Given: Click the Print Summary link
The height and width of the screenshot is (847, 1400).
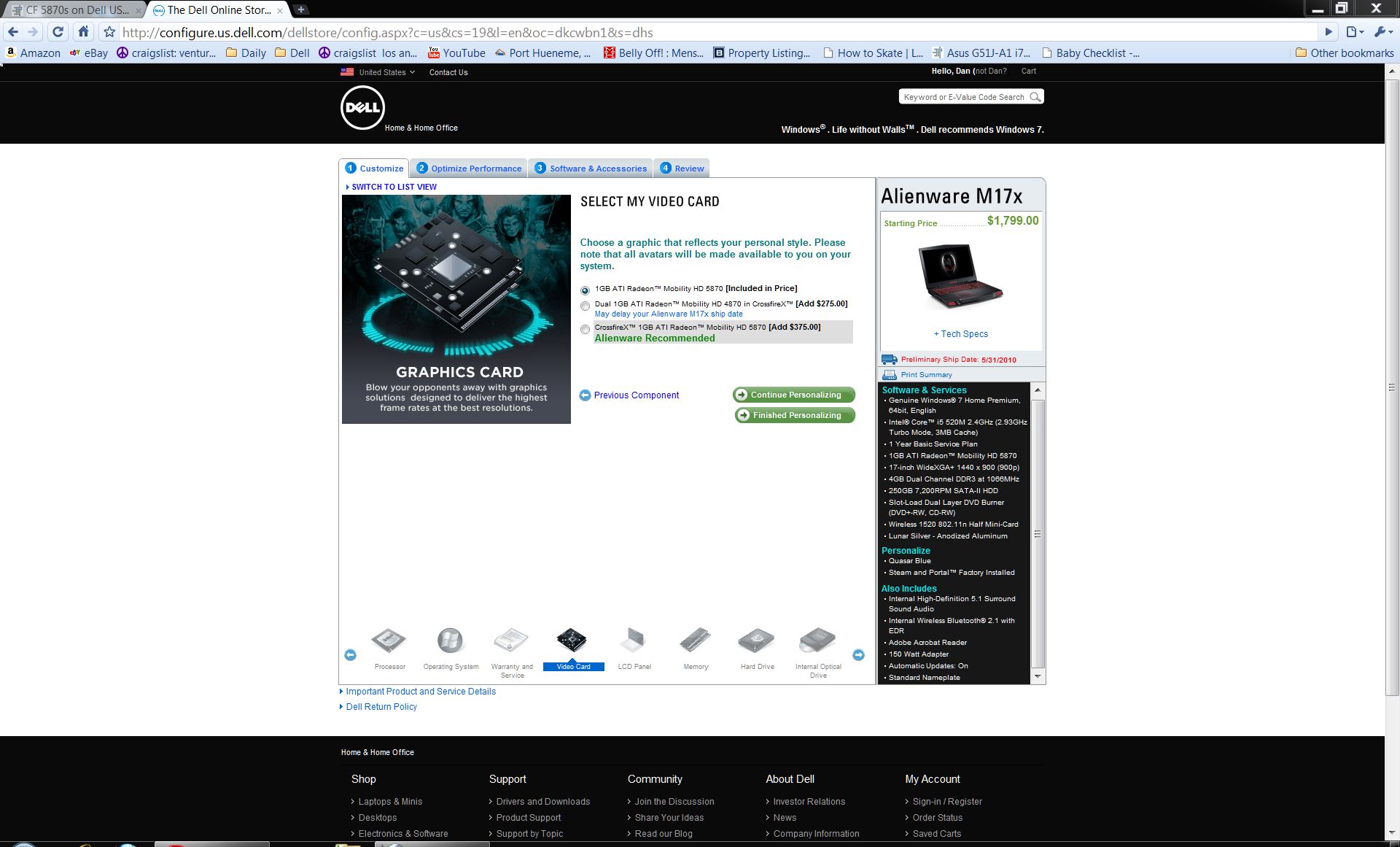Looking at the screenshot, I should click(926, 375).
